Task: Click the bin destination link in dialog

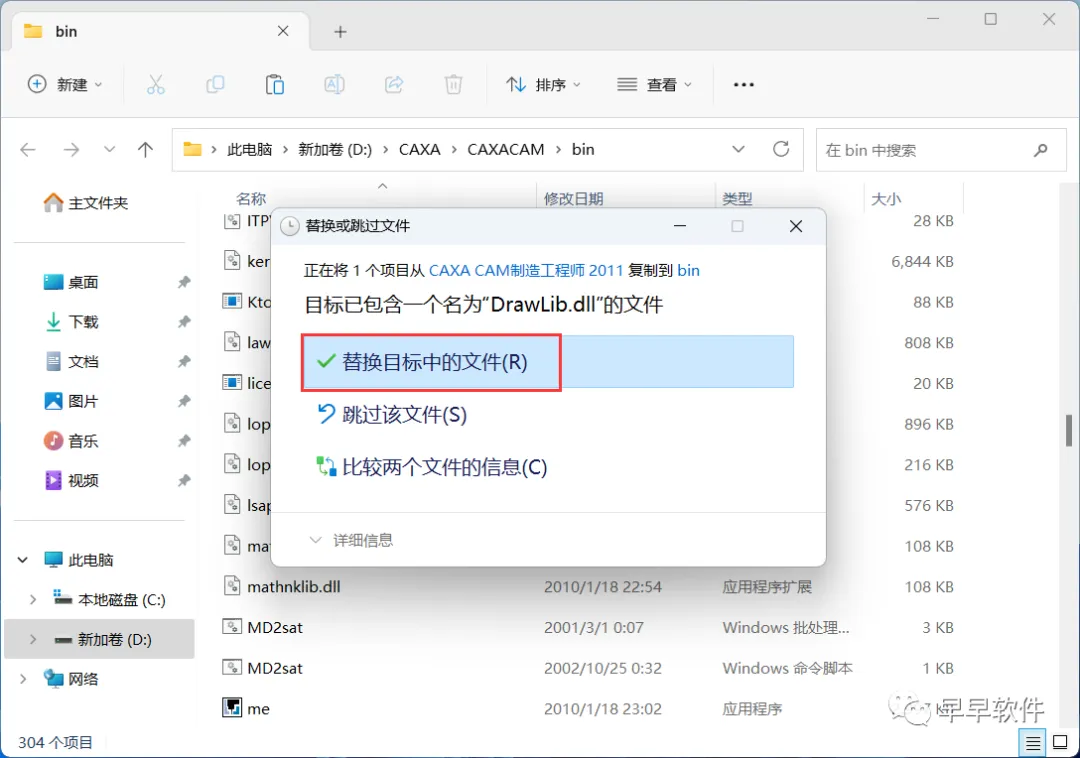Action: coord(688,271)
